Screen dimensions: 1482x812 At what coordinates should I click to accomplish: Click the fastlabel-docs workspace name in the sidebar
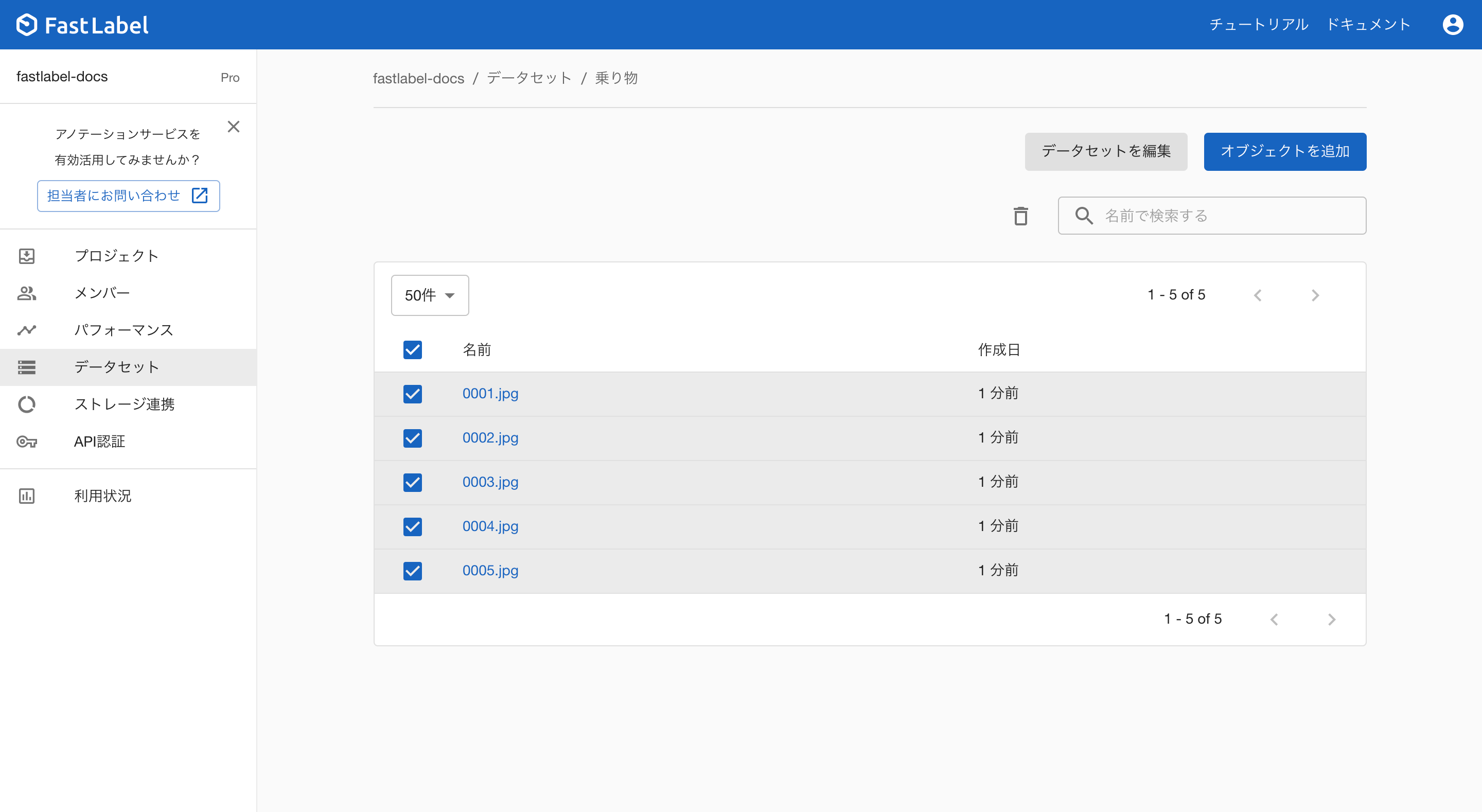pyautogui.click(x=62, y=77)
